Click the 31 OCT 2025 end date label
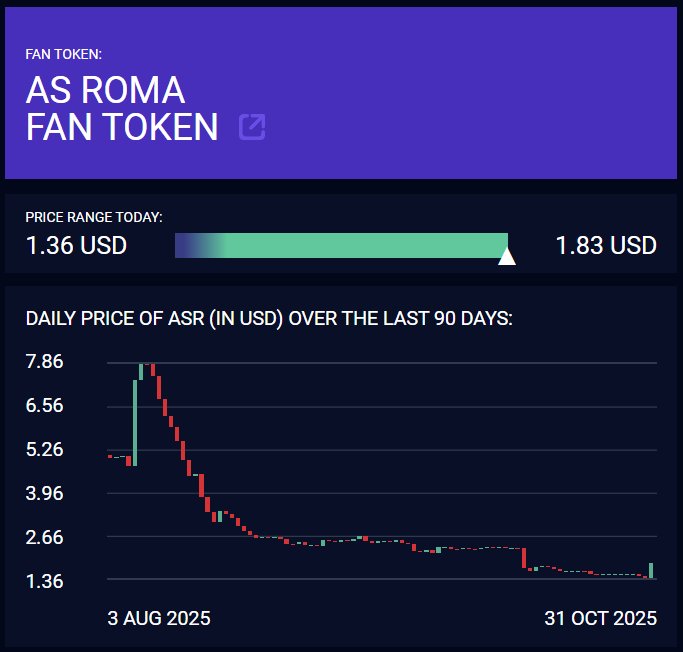This screenshot has height=652, width=683. [x=601, y=618]
